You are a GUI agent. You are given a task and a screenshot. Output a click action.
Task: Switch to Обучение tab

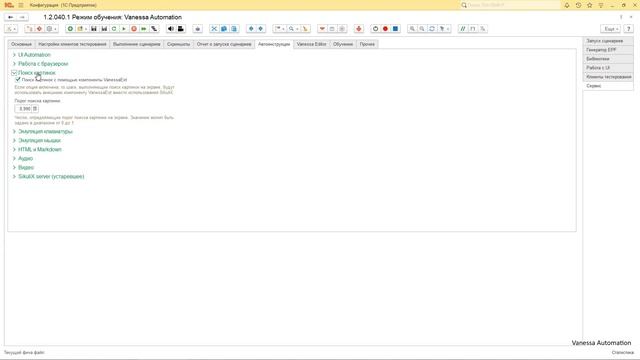[x=343, y=44]
